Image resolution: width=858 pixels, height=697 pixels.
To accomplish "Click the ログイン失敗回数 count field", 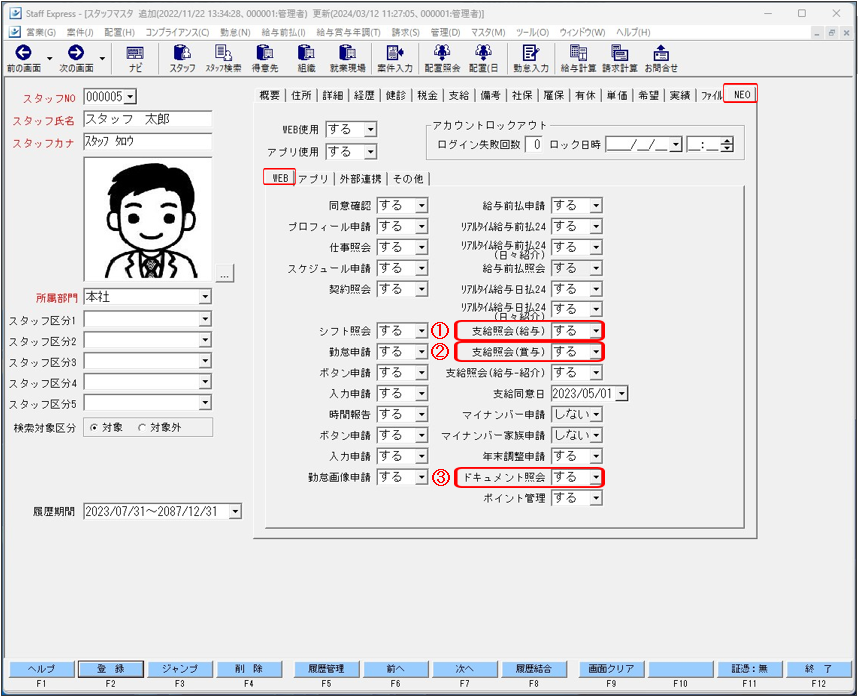I will pyautogui.click(x=534, y=145).
